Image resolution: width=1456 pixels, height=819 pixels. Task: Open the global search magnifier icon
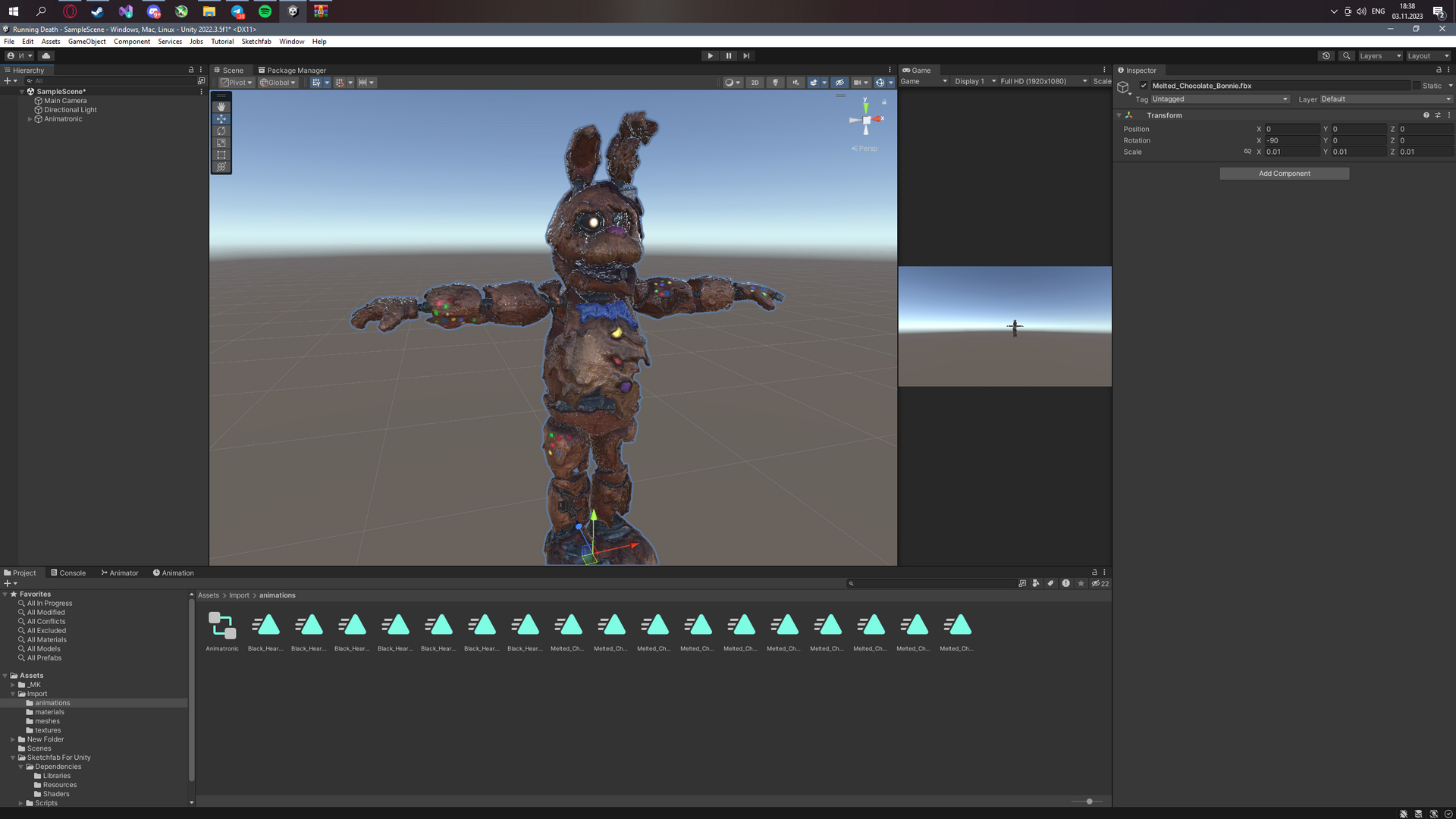[x=1346, y=56]
